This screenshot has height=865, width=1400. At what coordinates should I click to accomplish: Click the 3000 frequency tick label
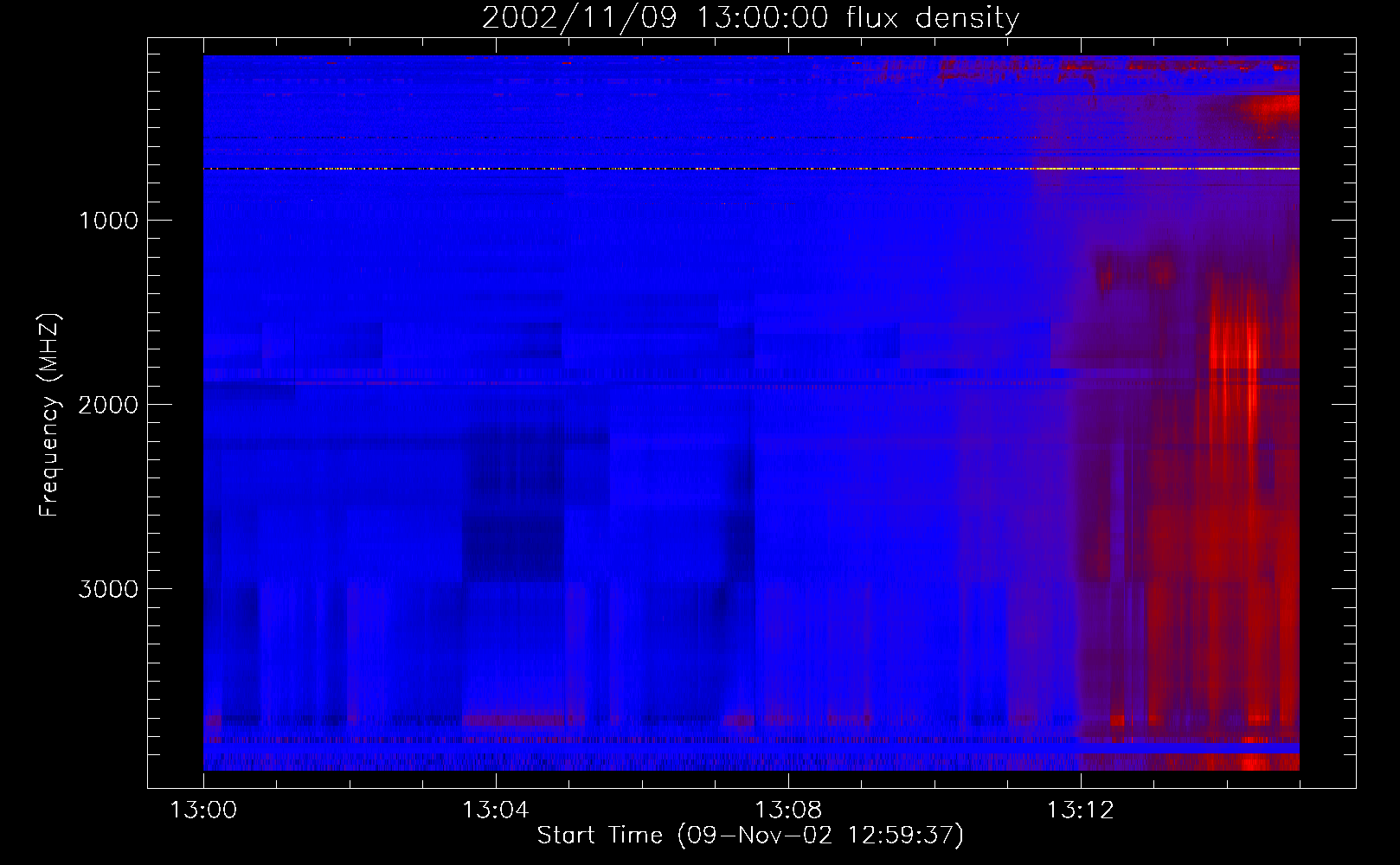click(x=108, y=589)
